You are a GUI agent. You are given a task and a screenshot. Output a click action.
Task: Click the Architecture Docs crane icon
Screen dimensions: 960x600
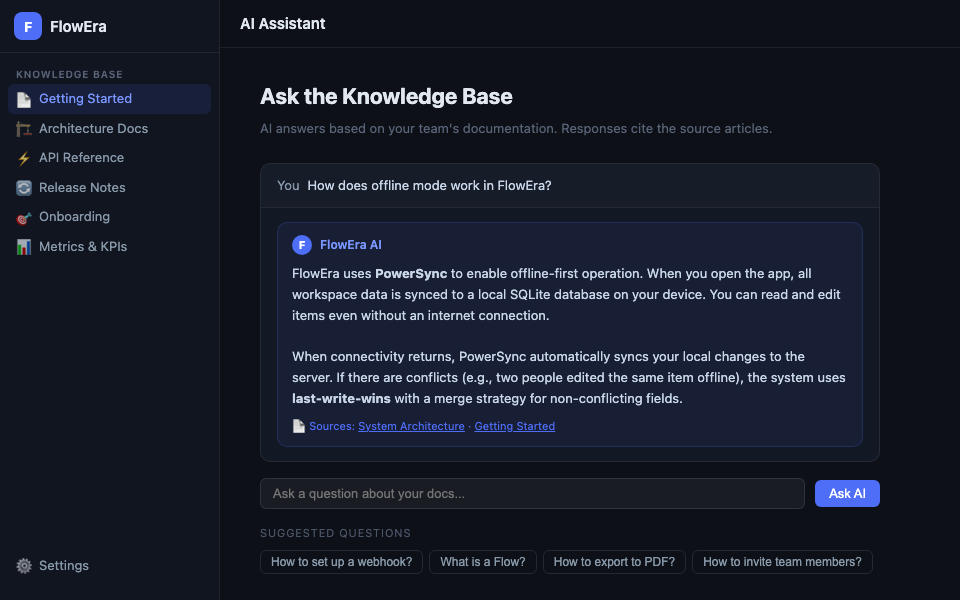[x=24, y=129]
